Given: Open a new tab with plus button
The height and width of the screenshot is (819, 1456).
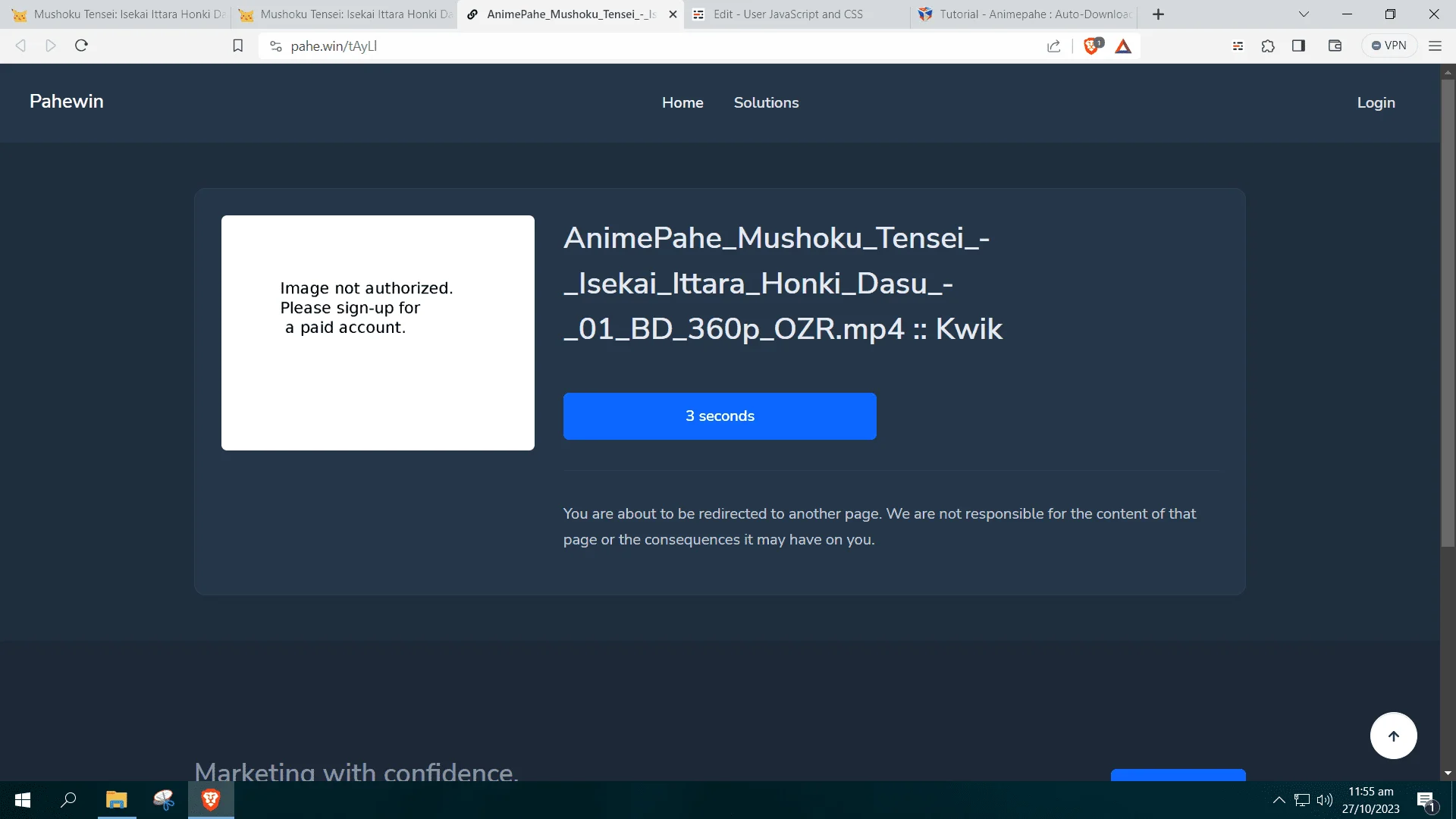Looking at the screenshot, I should pyautogui.click(x=1158, y=14).
